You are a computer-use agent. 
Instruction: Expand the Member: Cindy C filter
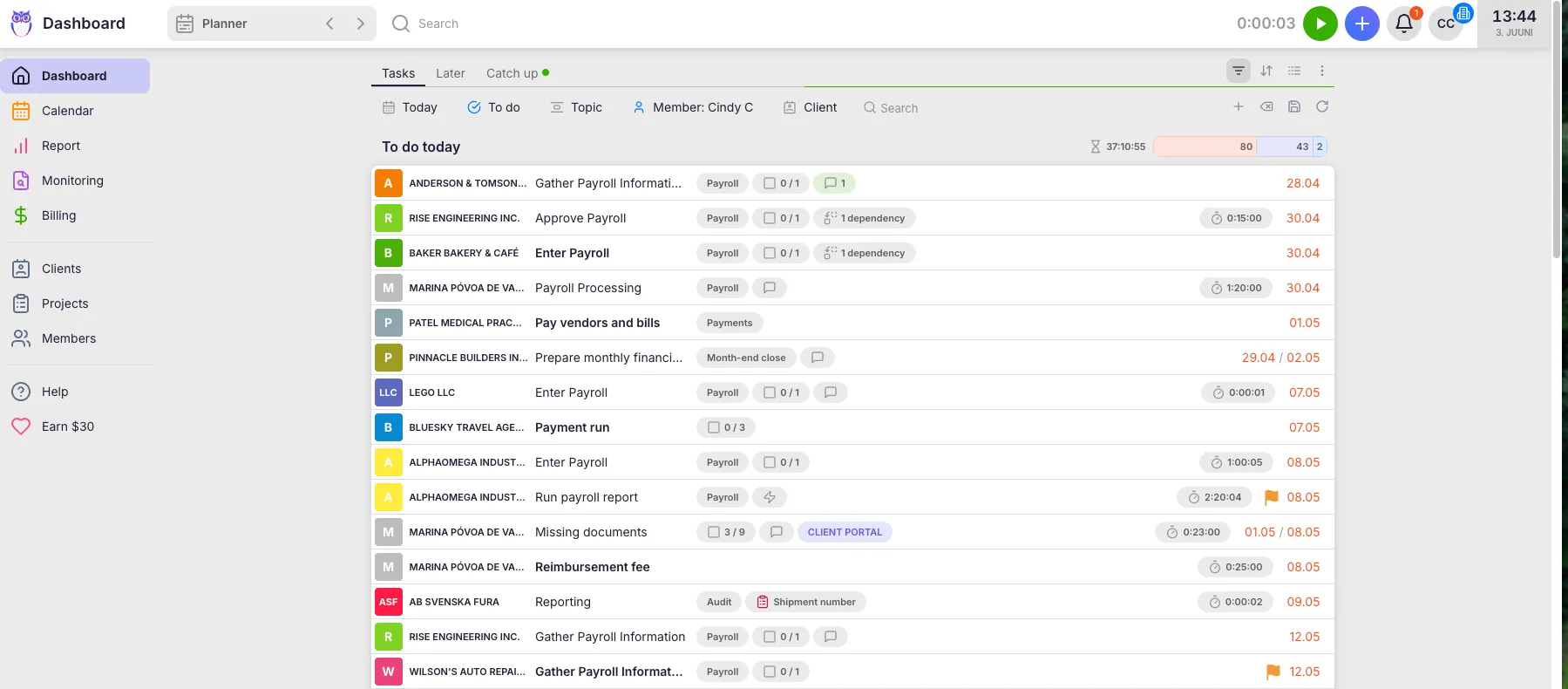693,107
